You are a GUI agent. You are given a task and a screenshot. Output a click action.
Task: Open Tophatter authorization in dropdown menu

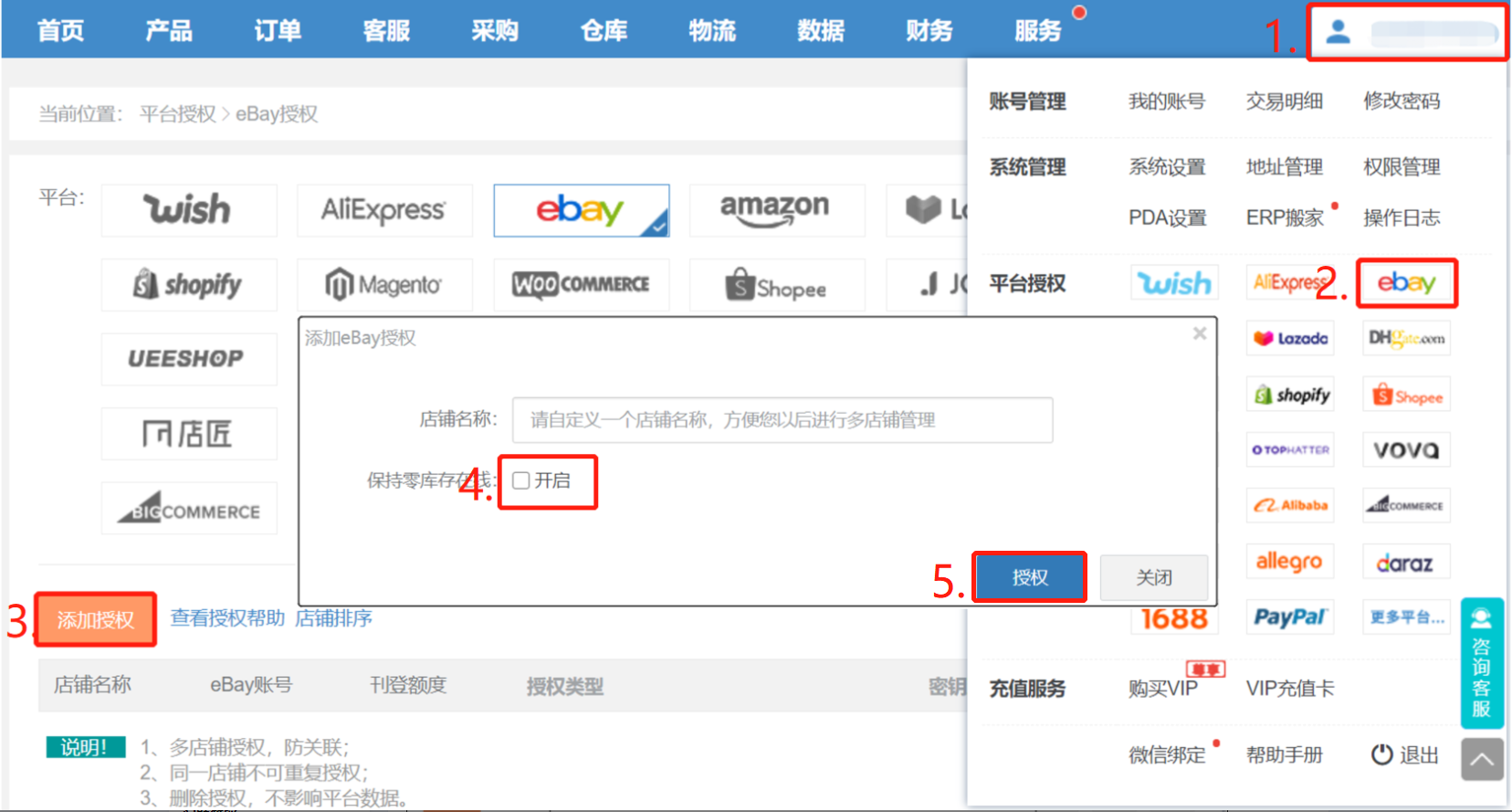pos(1289,450)
